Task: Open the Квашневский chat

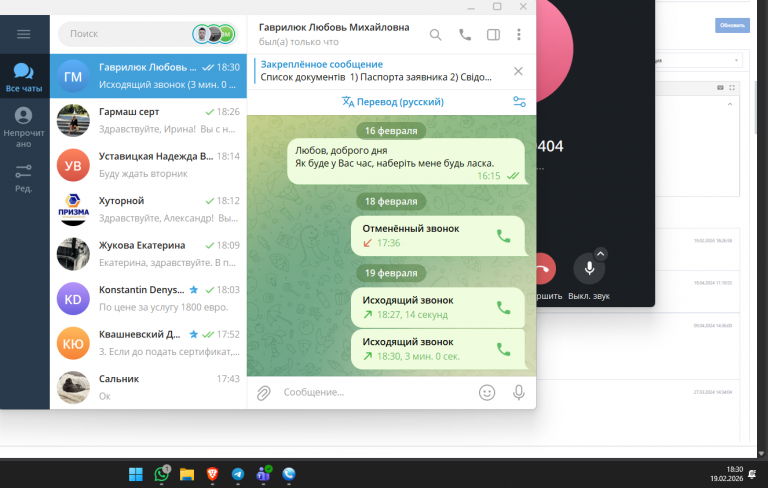Action: pyautogui.click(x=148, y=343)
